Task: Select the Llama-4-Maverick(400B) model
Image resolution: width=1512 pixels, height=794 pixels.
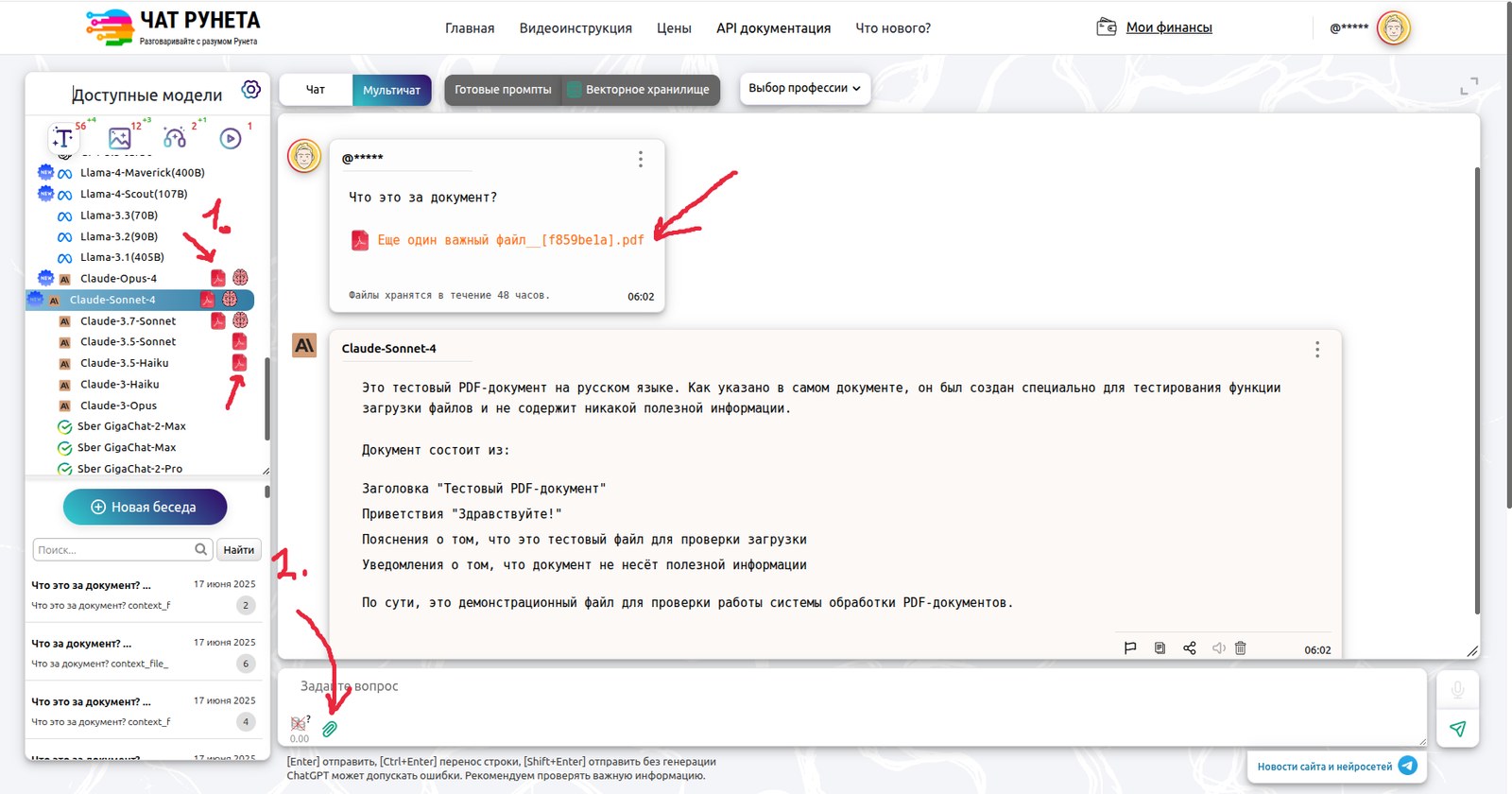Action: click(x=142, y=173)
